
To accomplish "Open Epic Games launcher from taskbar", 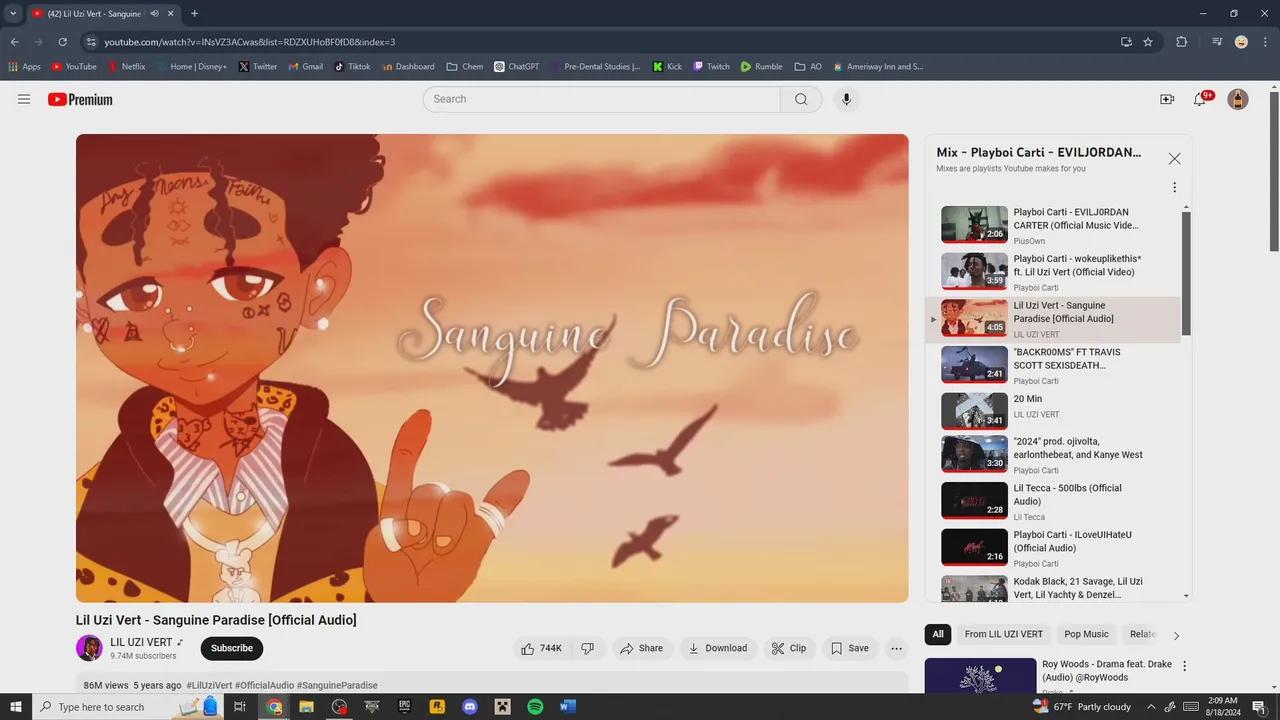I will [405, 707].
